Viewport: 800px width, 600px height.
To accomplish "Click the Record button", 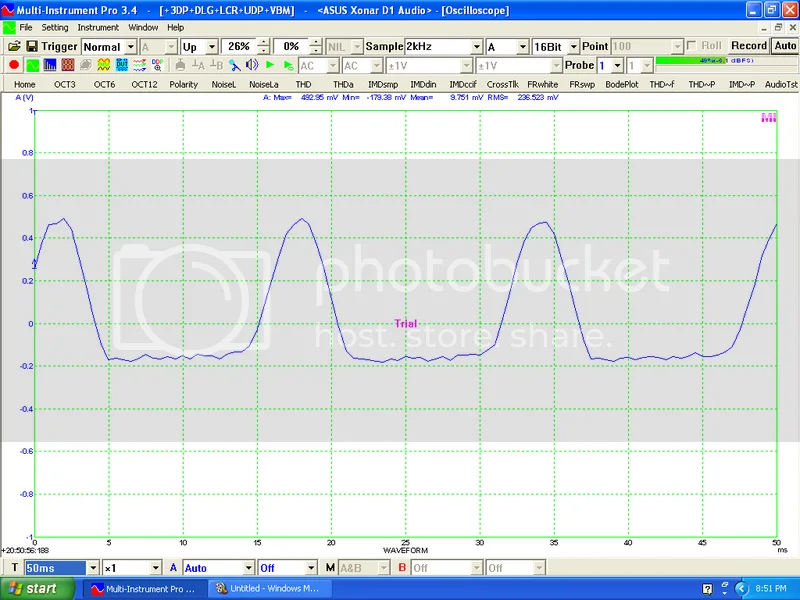I will pos(748,46).
